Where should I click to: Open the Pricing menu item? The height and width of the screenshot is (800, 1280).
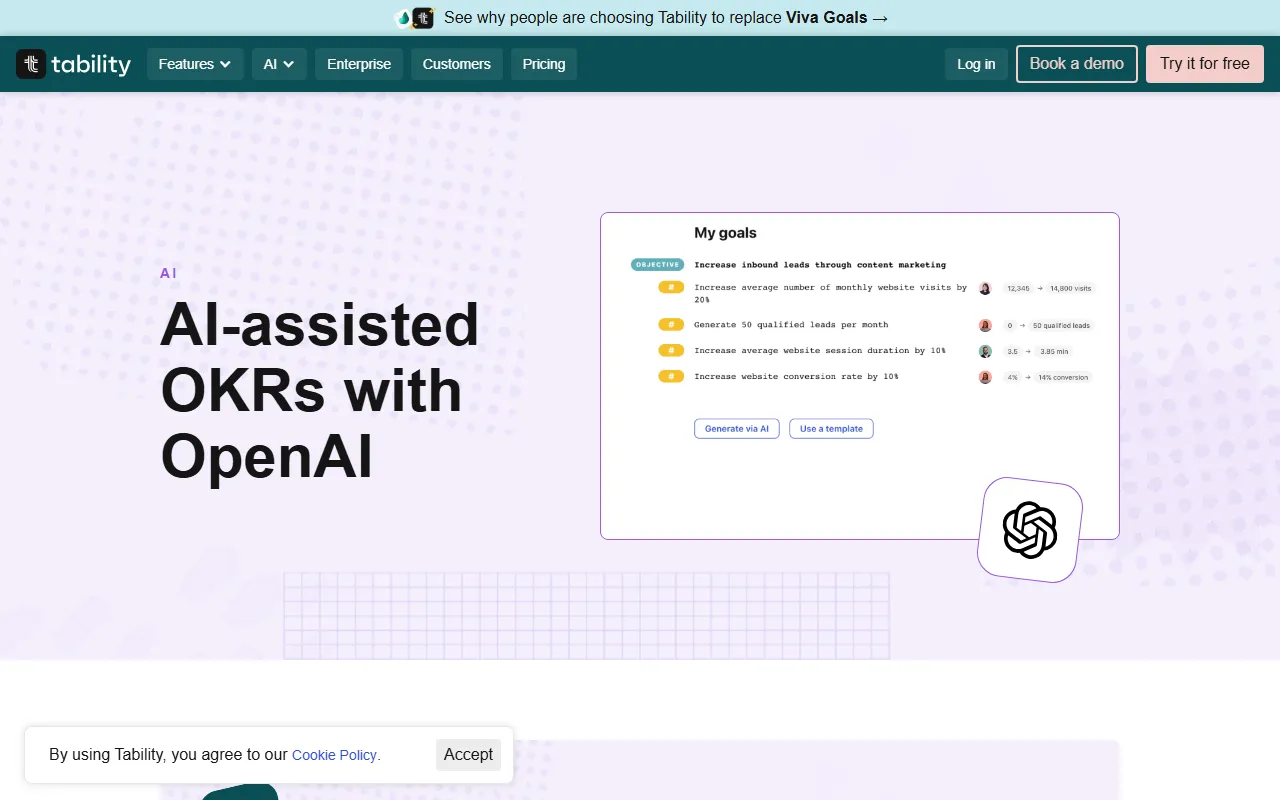pyautogui.click(x=544, y=64)
